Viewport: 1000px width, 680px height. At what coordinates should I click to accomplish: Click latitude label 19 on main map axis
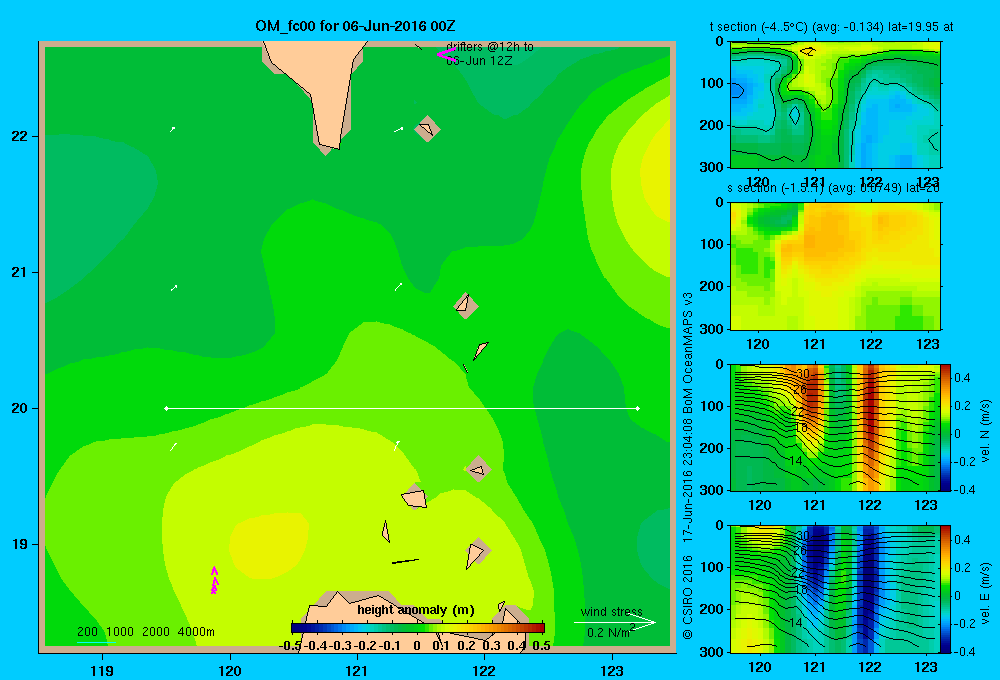20,544
